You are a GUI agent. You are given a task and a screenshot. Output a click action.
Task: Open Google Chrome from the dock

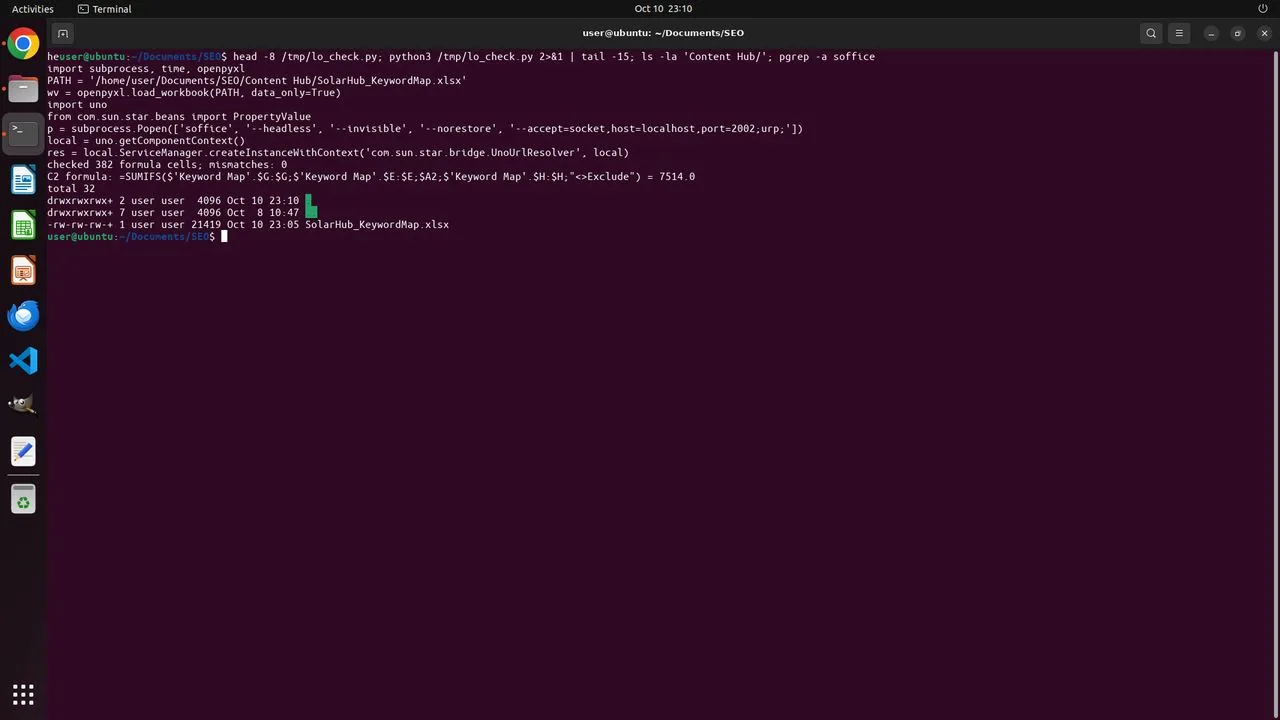pyautogui.click(x=23, y=44)
